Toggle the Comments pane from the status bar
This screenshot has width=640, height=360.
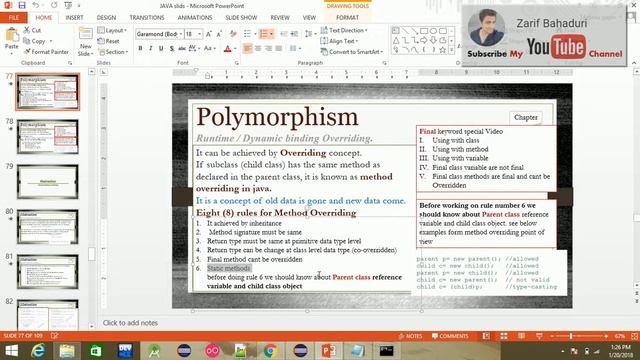(x=450, y=336)
